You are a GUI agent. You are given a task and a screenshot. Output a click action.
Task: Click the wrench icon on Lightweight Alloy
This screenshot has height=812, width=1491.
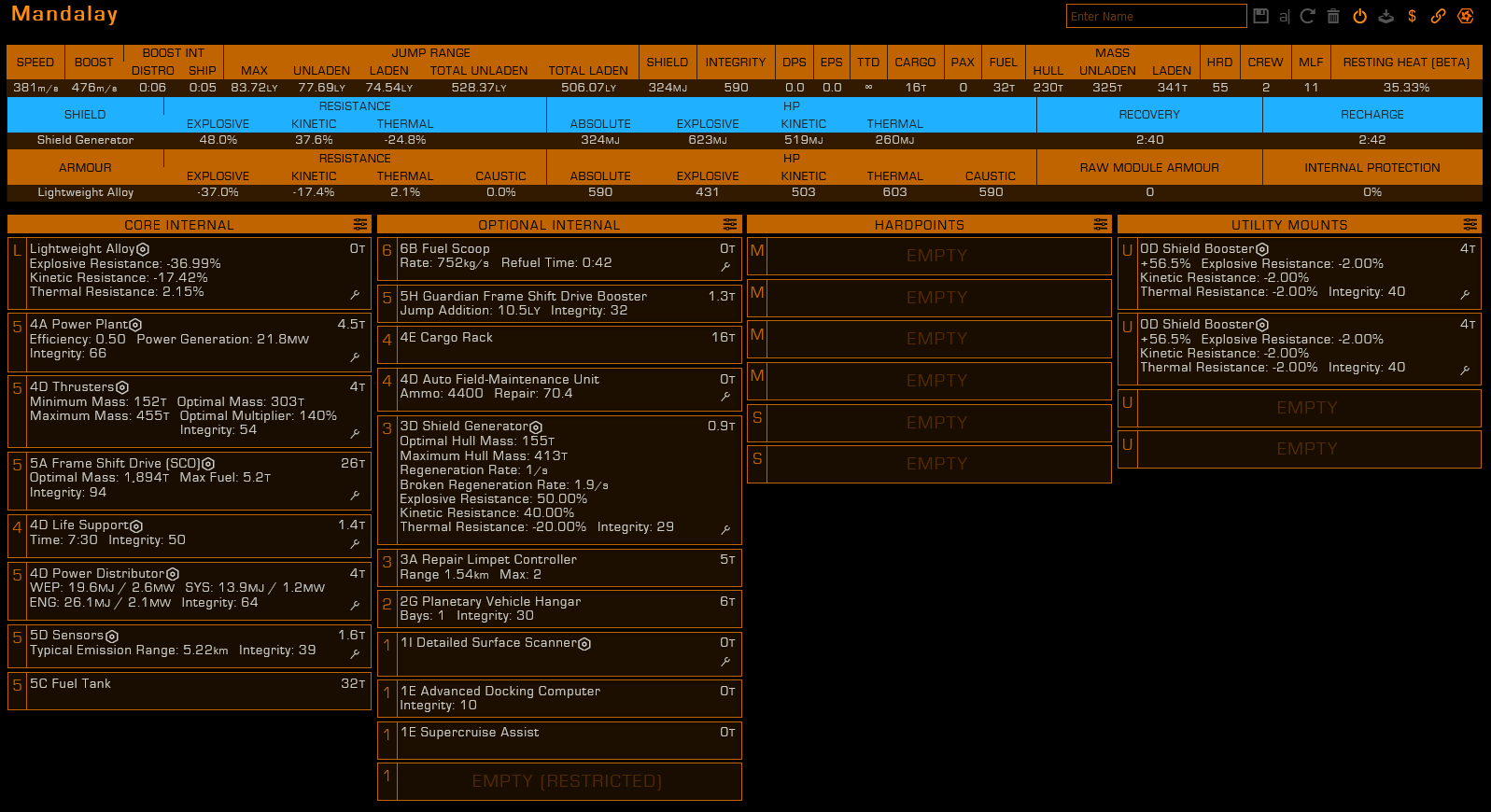[355, 295]
